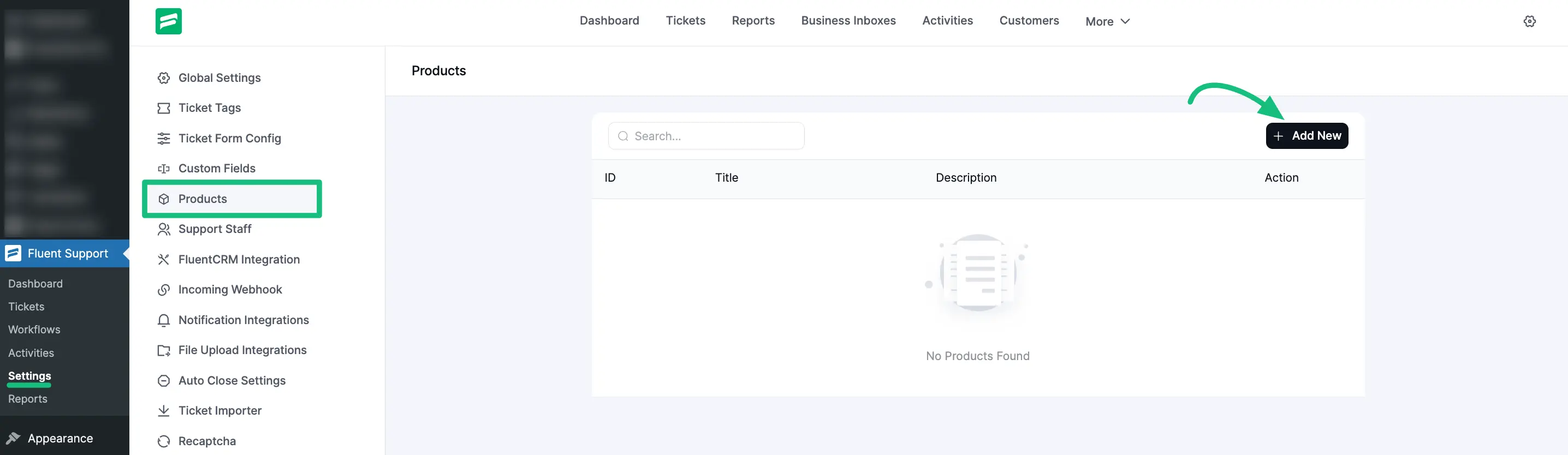Viewport: 1568px width, 455px height.
Task: Open File Upload Integrations settings
Action: click(x=242, y=350)
